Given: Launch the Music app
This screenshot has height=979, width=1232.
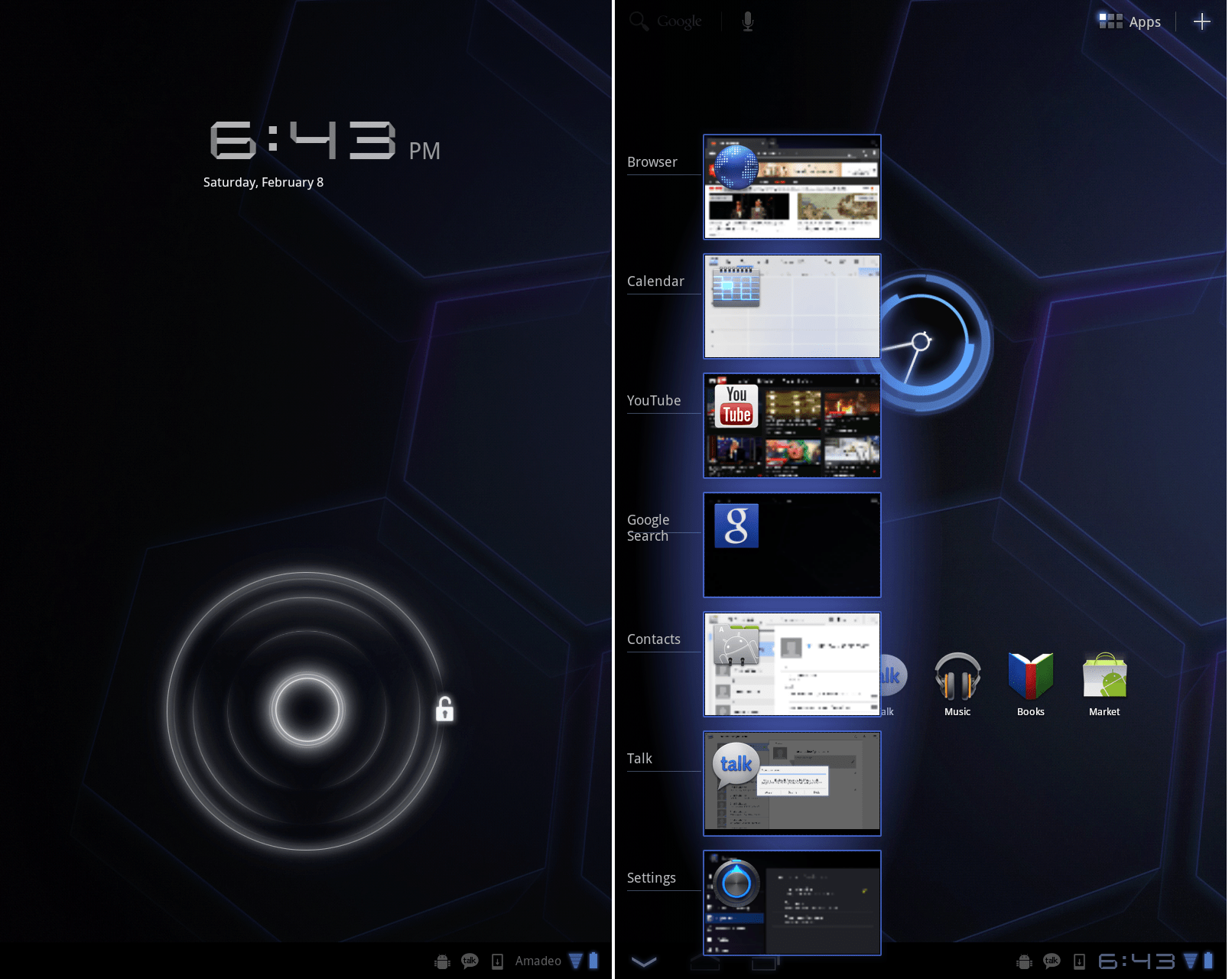Looking at the screenshot, I should pos(957,684).
